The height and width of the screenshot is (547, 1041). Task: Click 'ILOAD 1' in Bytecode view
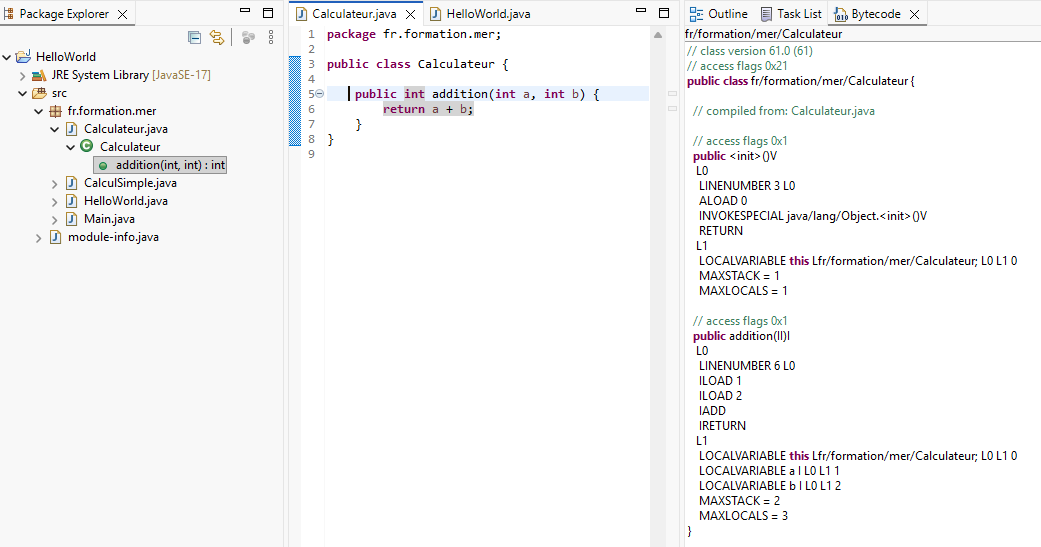point(720,381)
